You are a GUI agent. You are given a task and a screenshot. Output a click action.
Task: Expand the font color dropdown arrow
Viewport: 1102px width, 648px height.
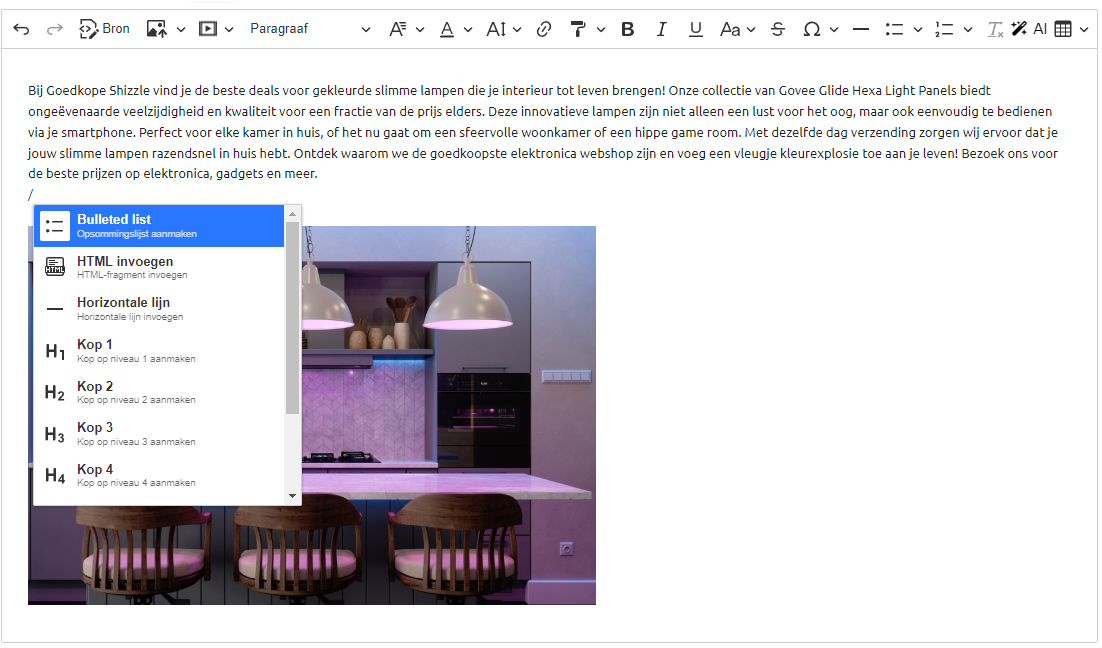[x=468, y=29]
